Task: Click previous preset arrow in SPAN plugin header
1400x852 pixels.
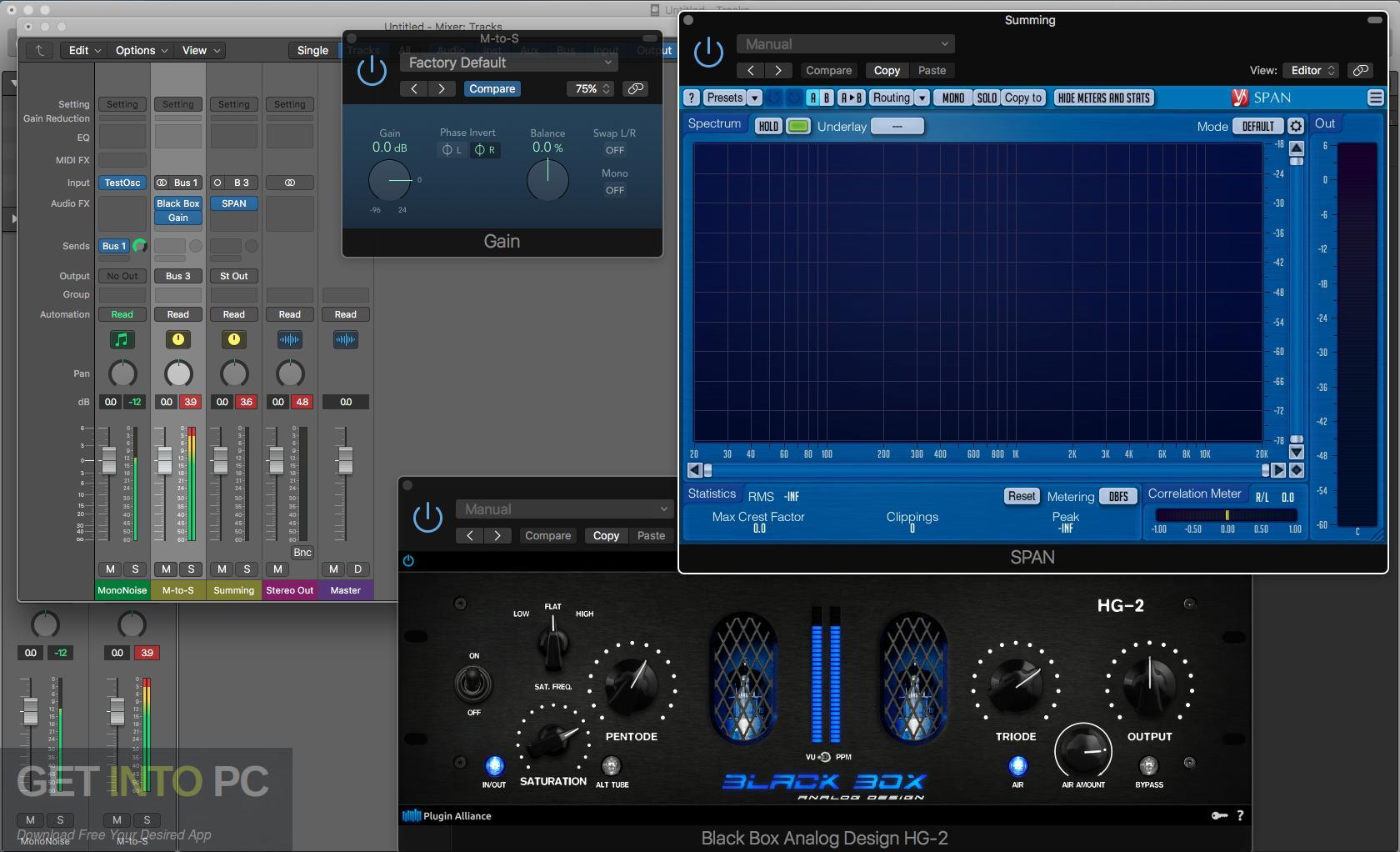Action: [751, 70]
